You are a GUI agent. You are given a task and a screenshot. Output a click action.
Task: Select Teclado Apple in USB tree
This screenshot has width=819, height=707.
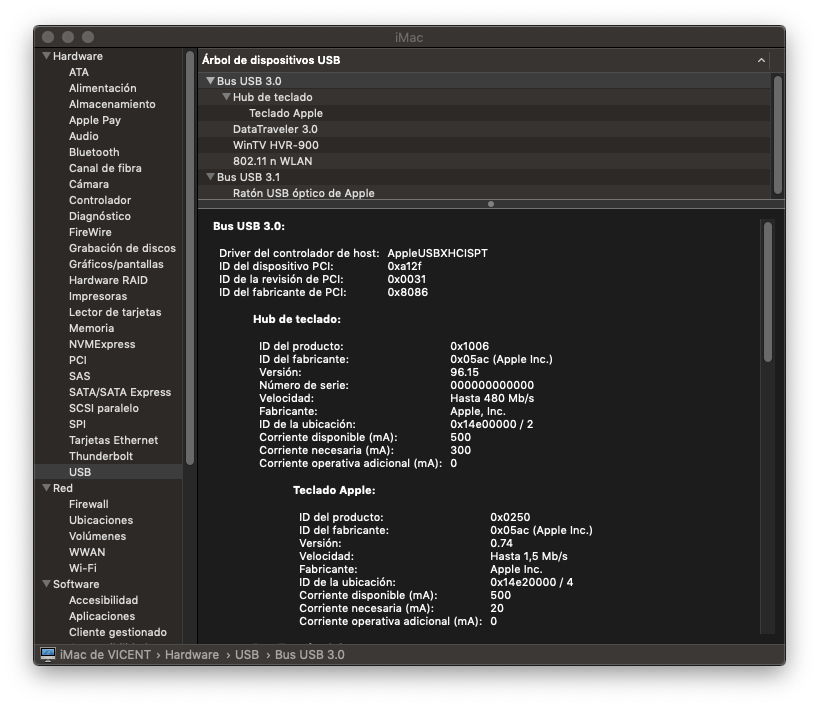(286, 113)
